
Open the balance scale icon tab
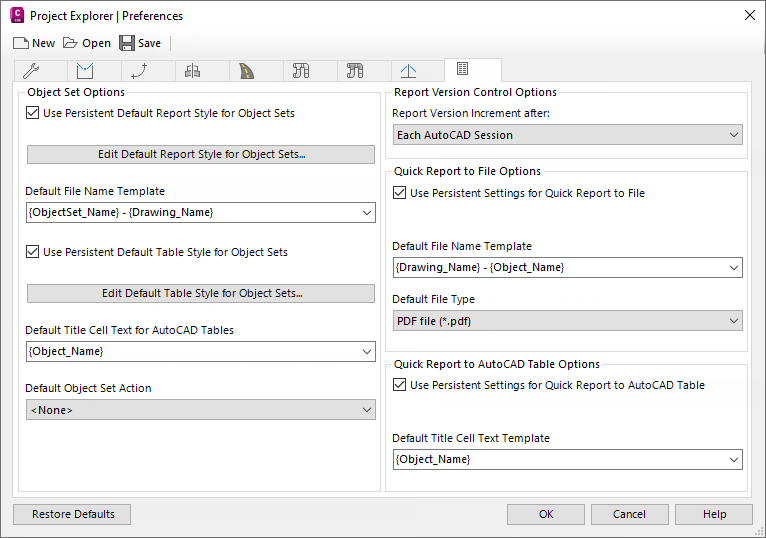(193, 71)
